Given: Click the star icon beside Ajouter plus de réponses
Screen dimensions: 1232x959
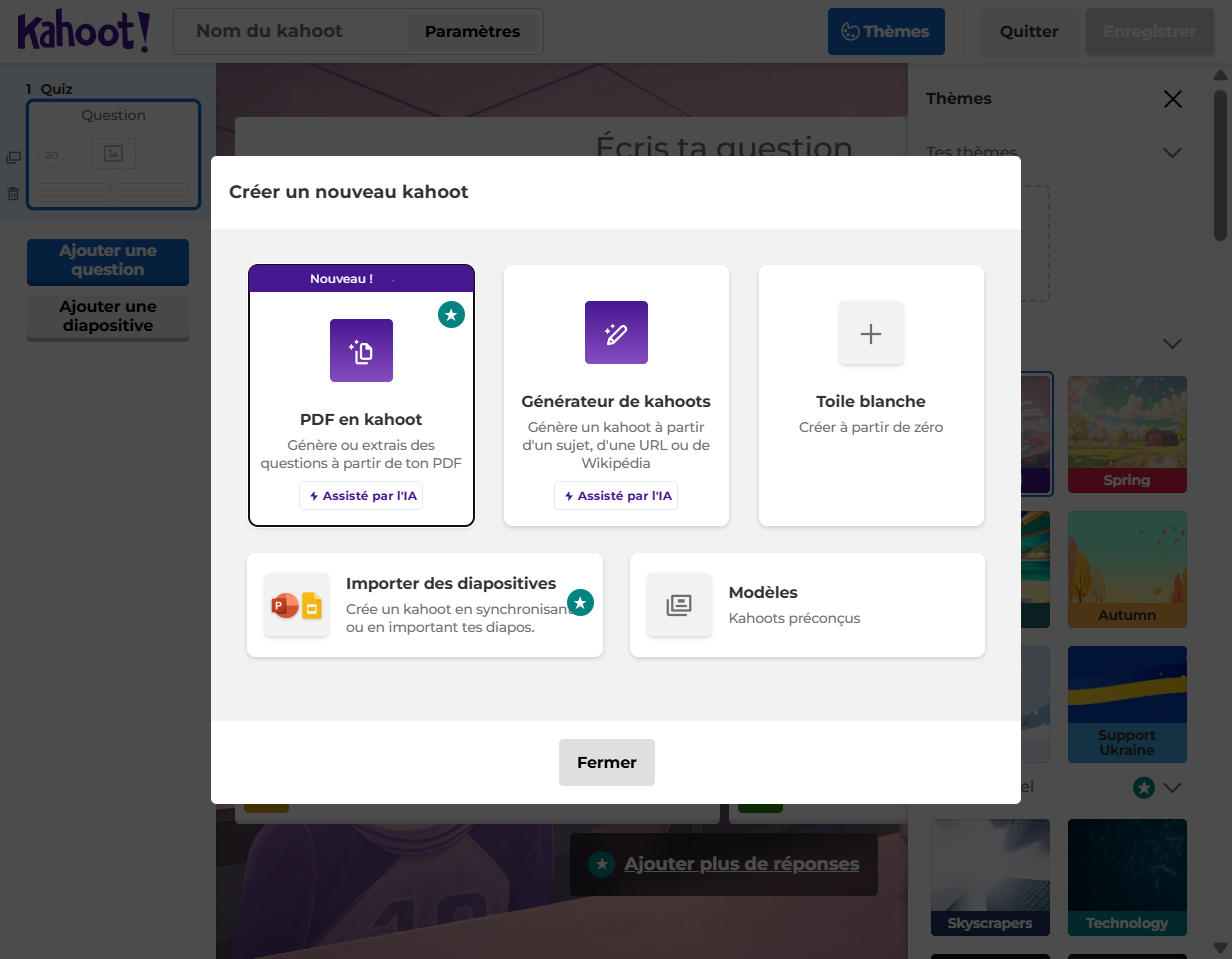Looking at the screenshot, I should (x=601, y=864).
